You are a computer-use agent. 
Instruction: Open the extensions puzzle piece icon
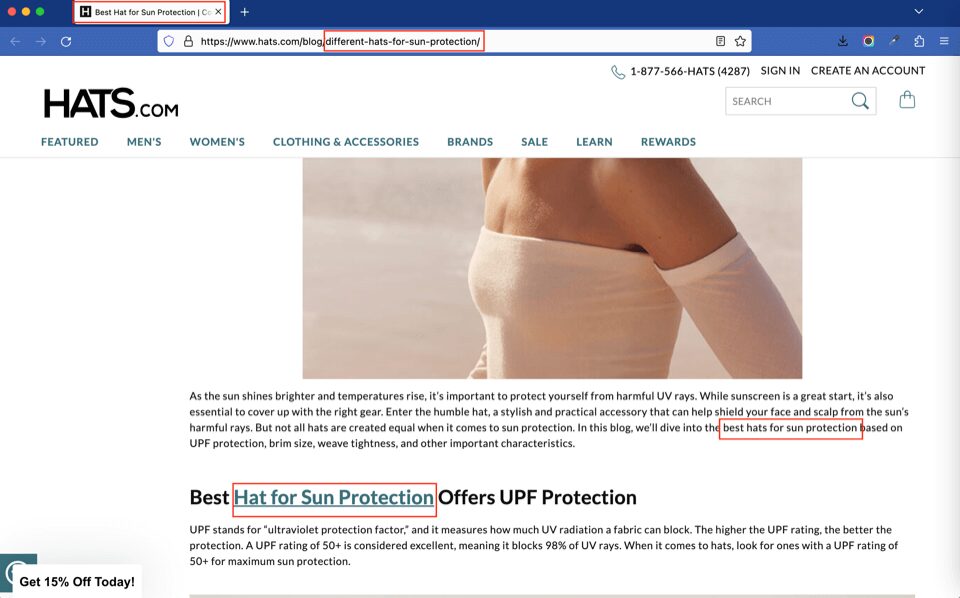919,41
